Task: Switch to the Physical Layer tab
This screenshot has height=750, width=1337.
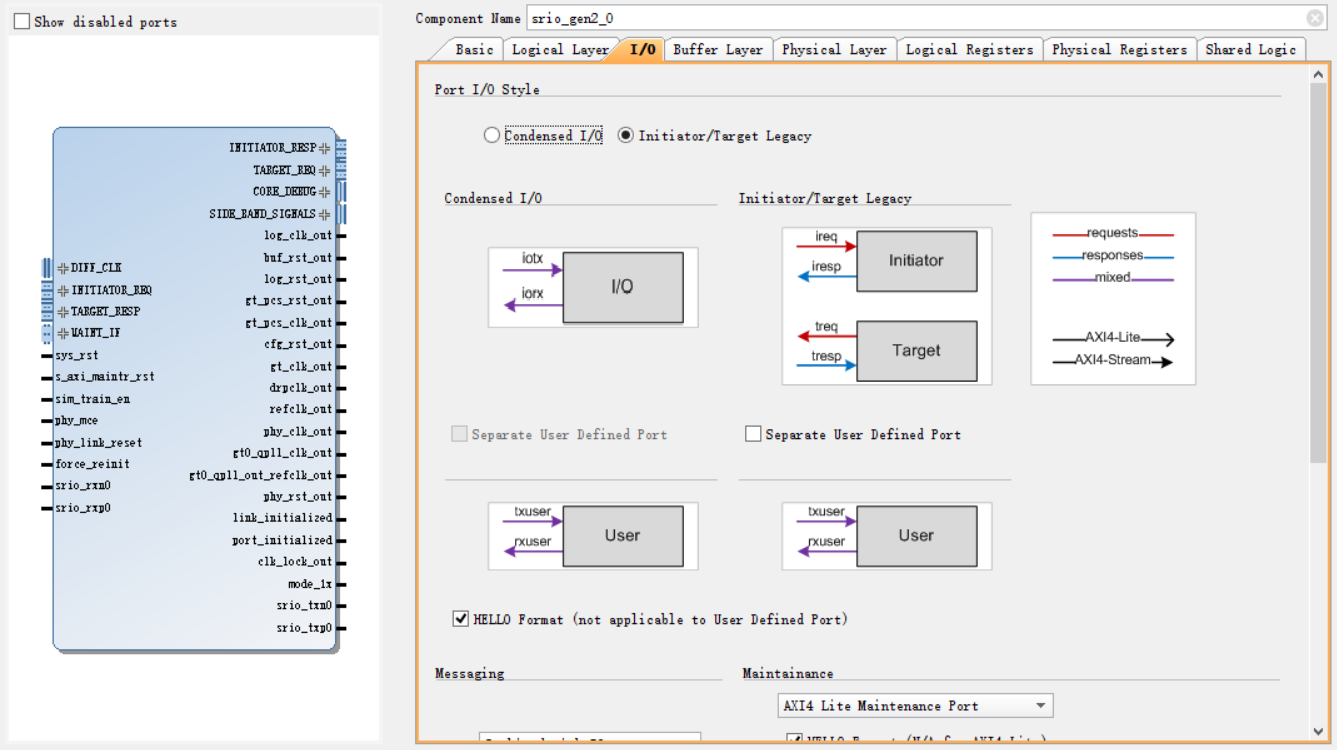Action: 834,48
